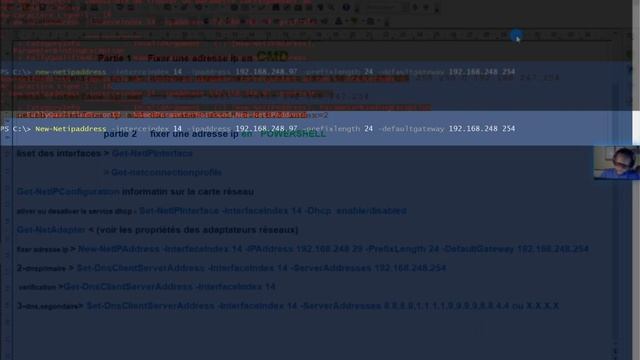Click the webcam video thumbnail
640x360 pixels.
(x=616, y=163)
